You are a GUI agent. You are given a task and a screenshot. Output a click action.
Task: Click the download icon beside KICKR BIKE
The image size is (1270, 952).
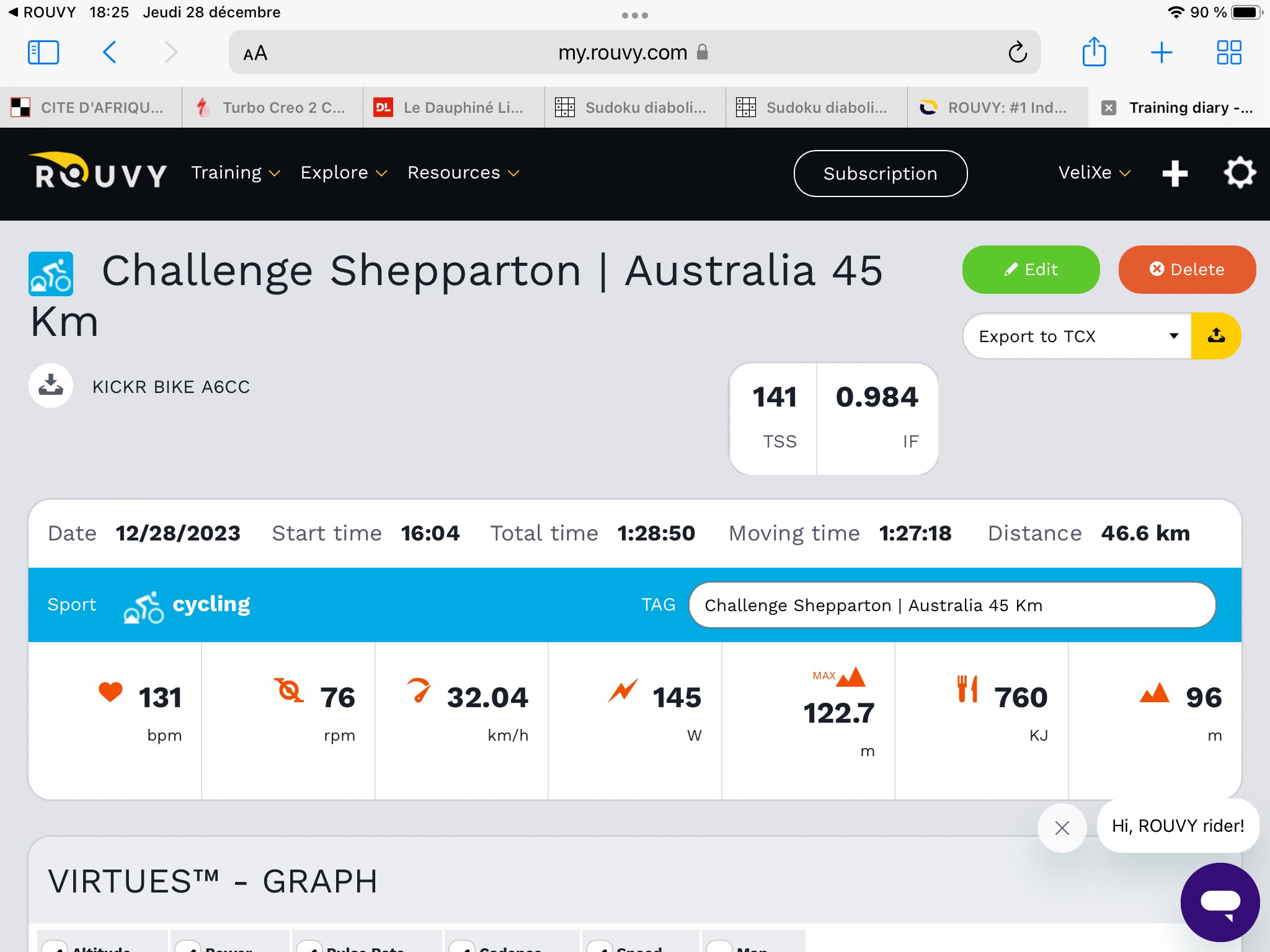click(51, 386)
